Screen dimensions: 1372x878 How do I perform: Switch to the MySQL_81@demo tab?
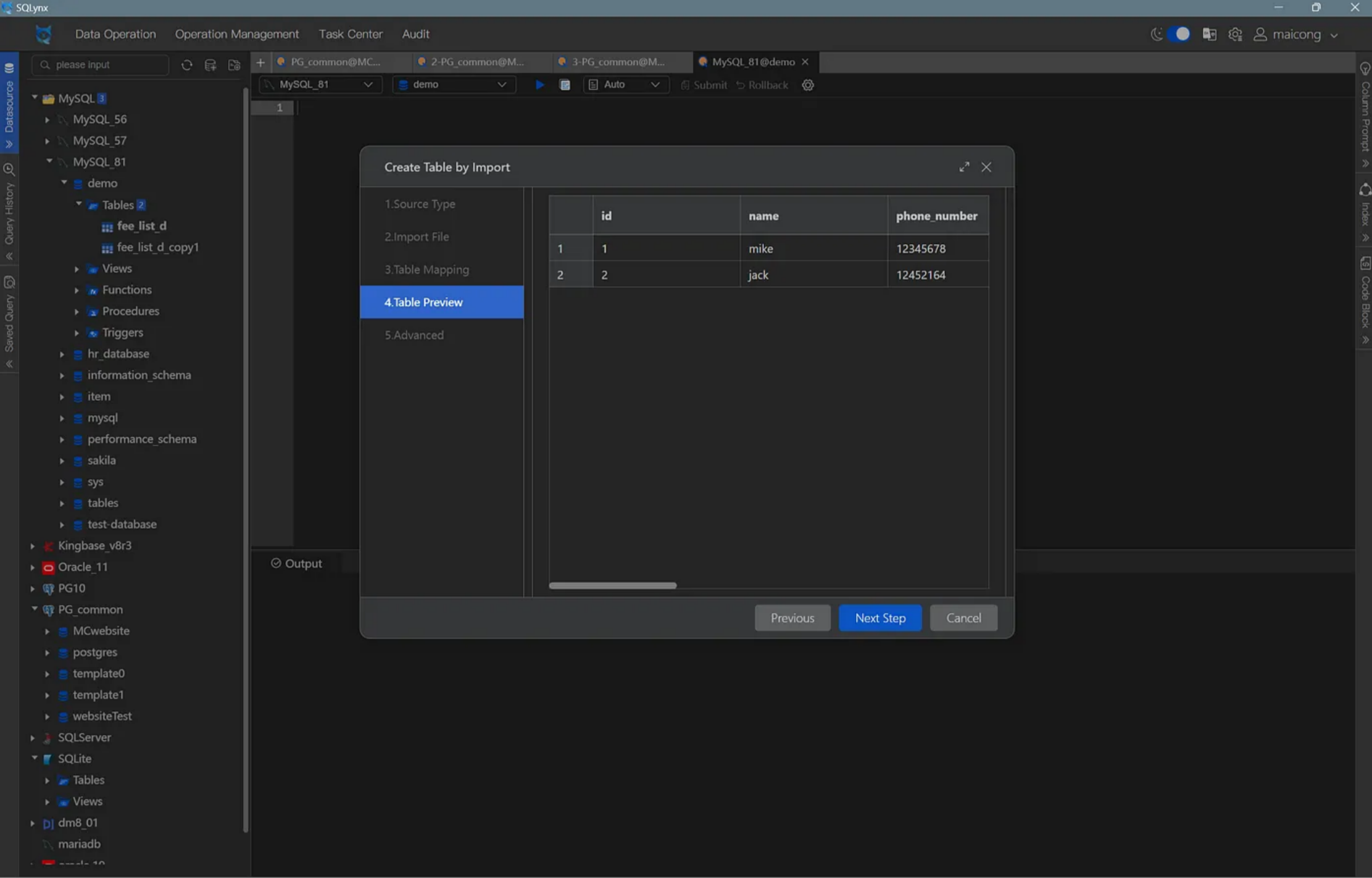pos(752,62)
